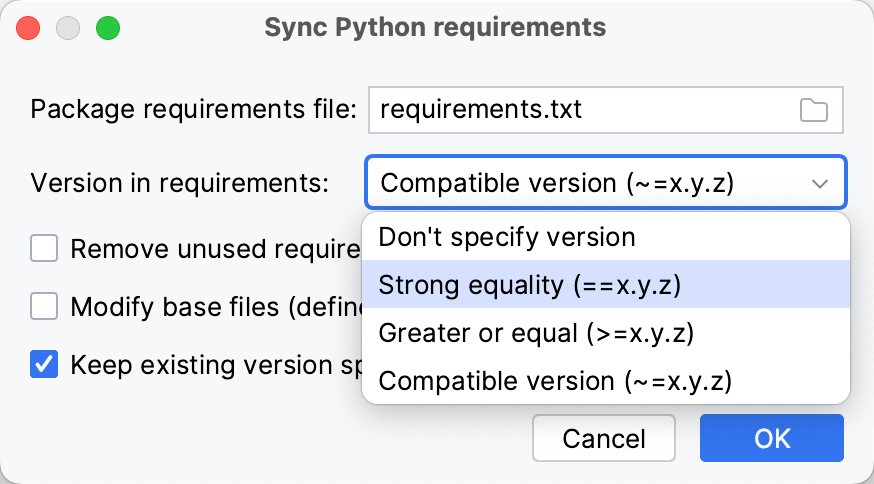Image resolution: width=874 pixels, height=484 pixels.
Task: Click the green maximize window button
Action: [x=108, y=27]
